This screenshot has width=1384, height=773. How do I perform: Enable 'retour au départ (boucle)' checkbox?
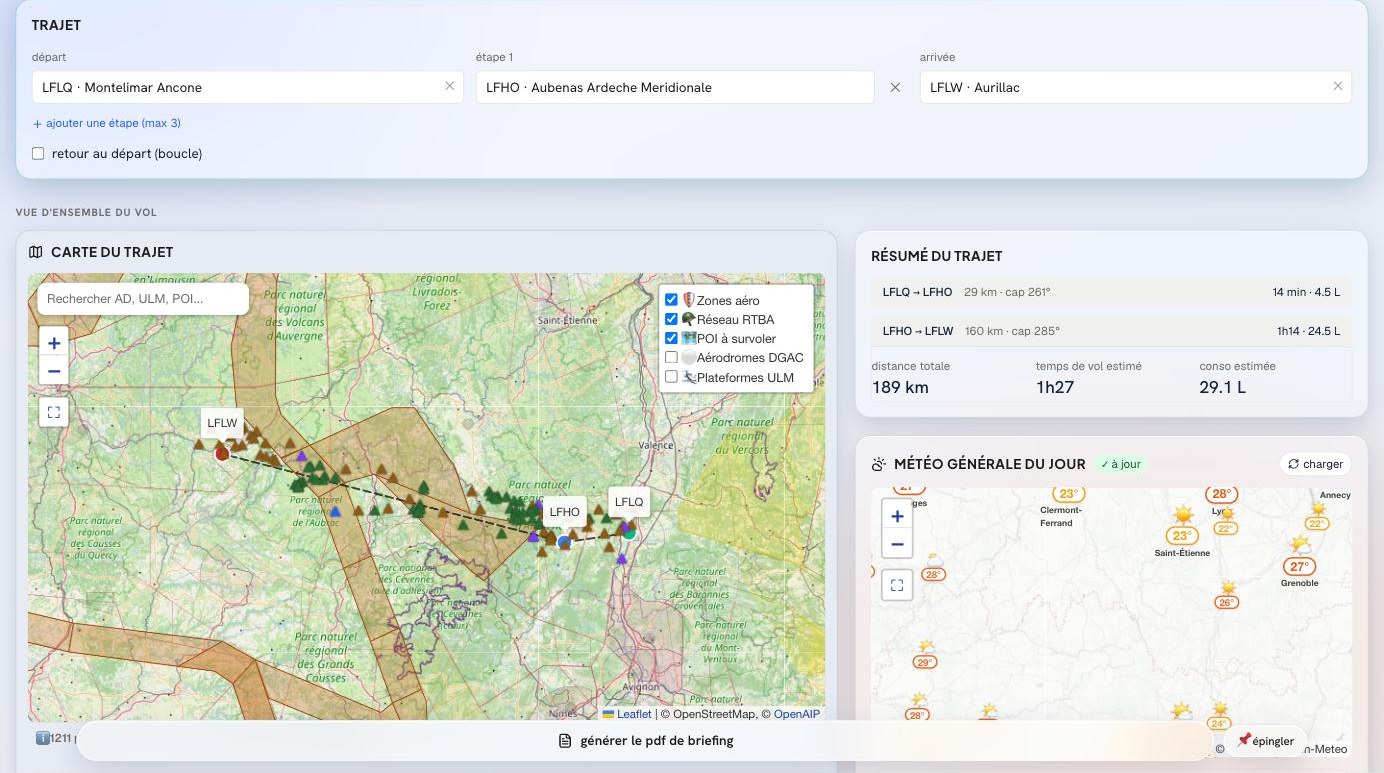(38, 154)
